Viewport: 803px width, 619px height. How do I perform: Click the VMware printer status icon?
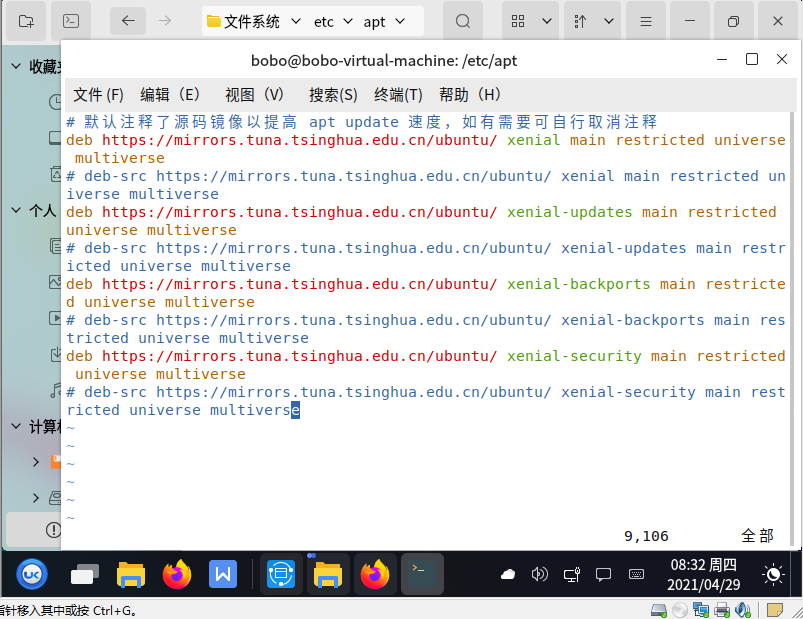722,610
